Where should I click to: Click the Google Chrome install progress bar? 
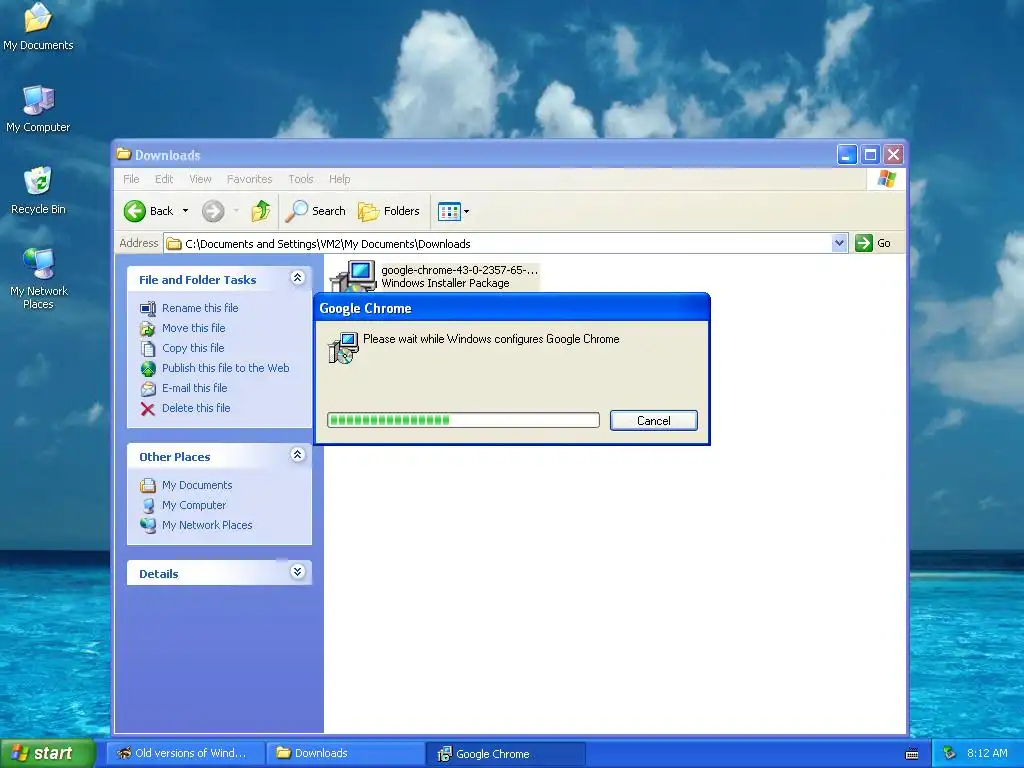coord(463,420)
